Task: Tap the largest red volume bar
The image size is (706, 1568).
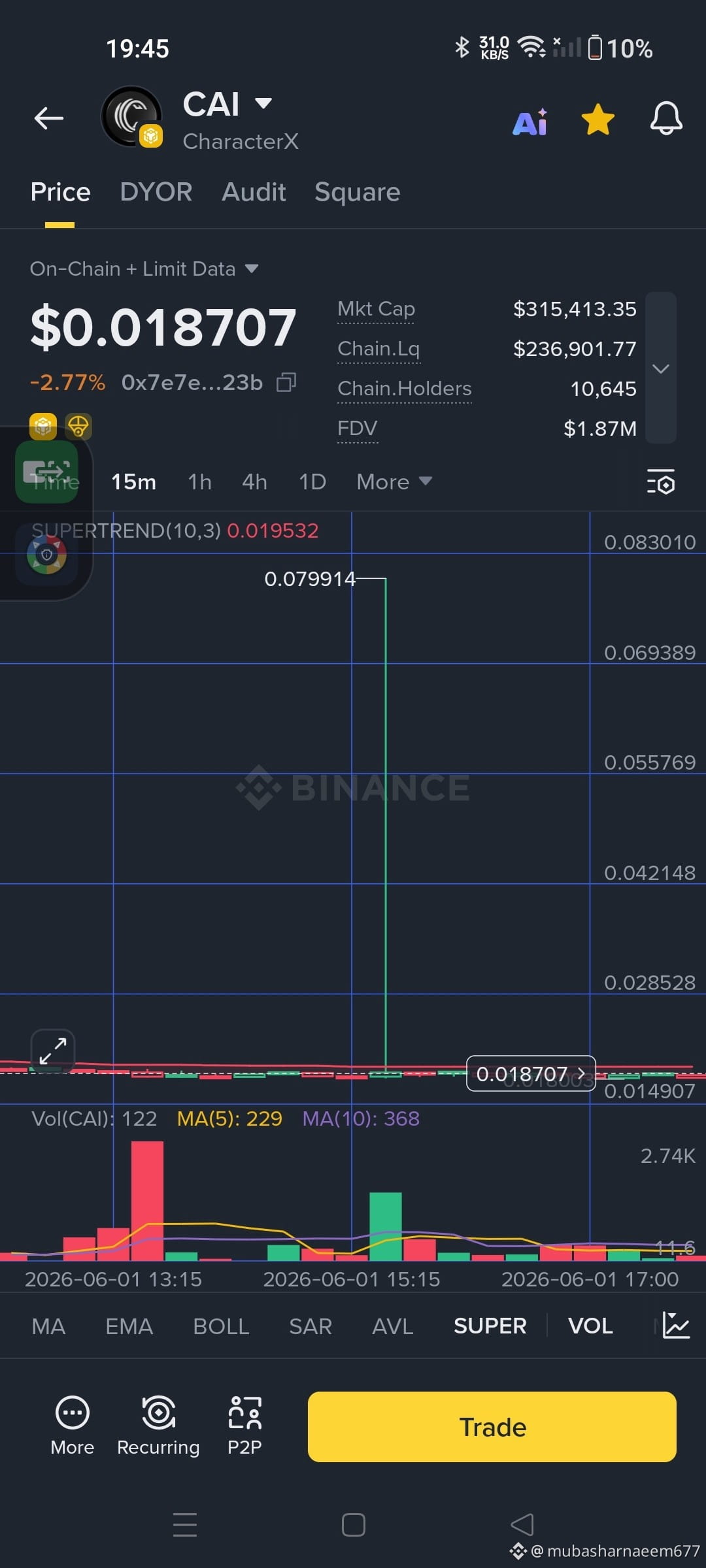Action: coord(147,1201)
